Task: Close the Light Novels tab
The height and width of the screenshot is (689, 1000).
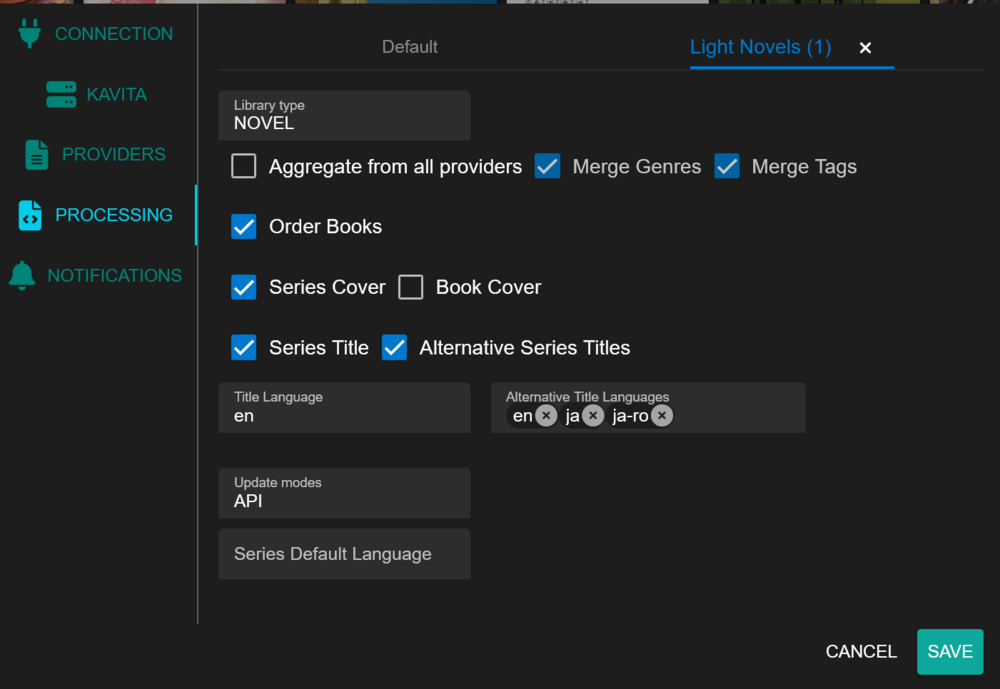Action: [x=865, y=48]
